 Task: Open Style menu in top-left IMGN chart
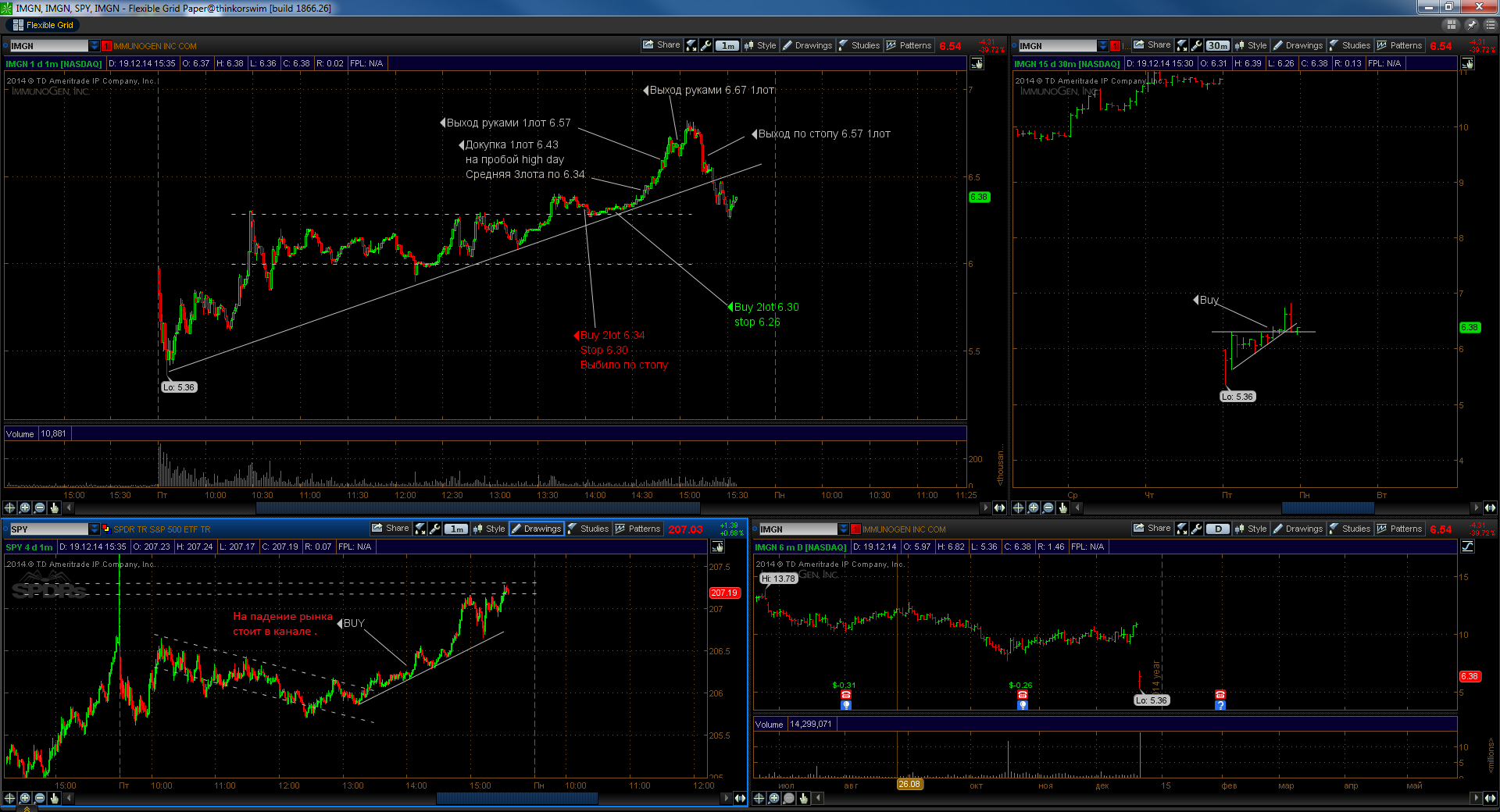[760, 45]
